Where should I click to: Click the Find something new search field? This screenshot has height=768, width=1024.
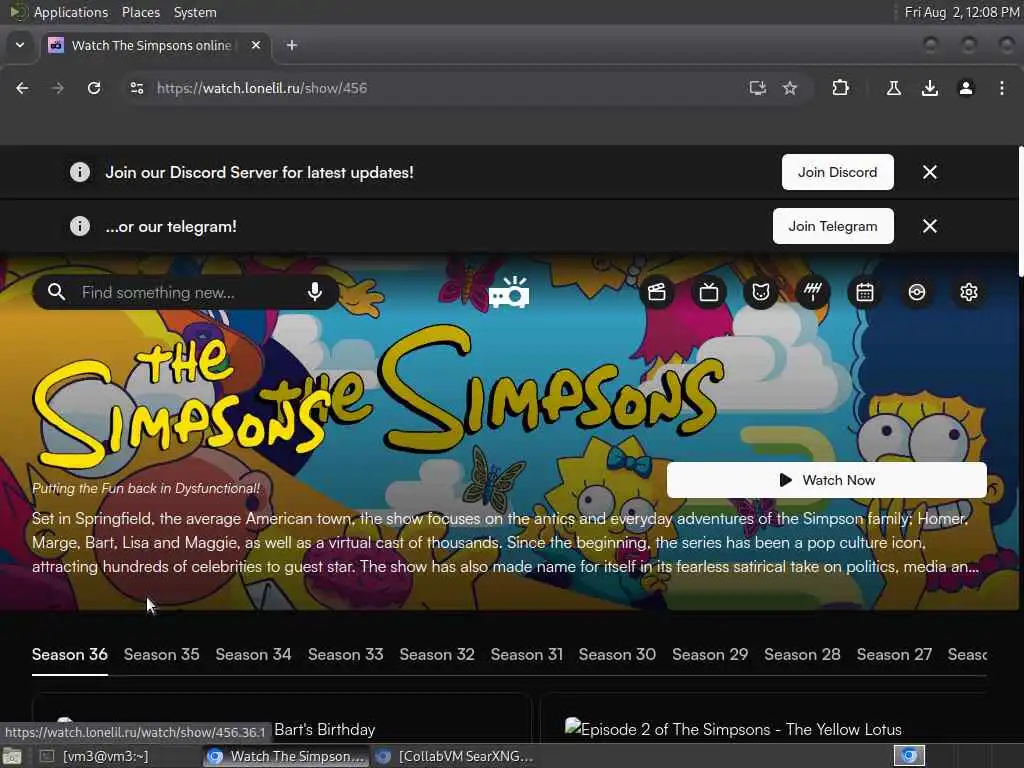pos(186,292)
